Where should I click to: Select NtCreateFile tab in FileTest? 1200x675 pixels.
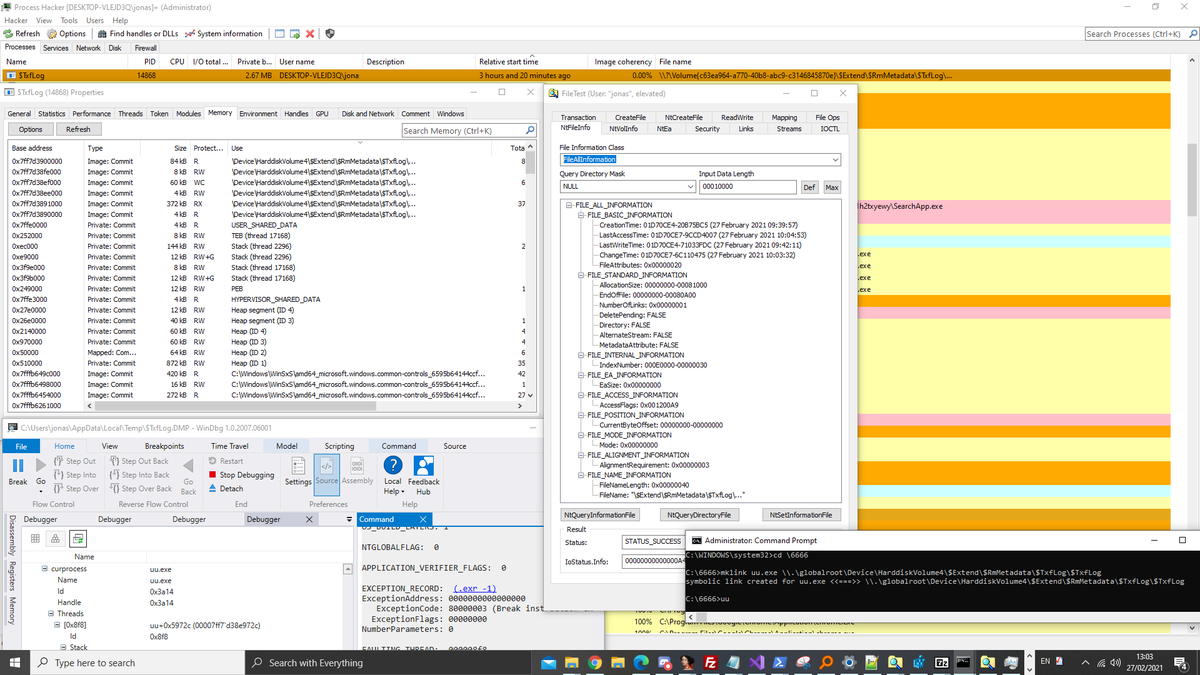click(x=683, y=117)
